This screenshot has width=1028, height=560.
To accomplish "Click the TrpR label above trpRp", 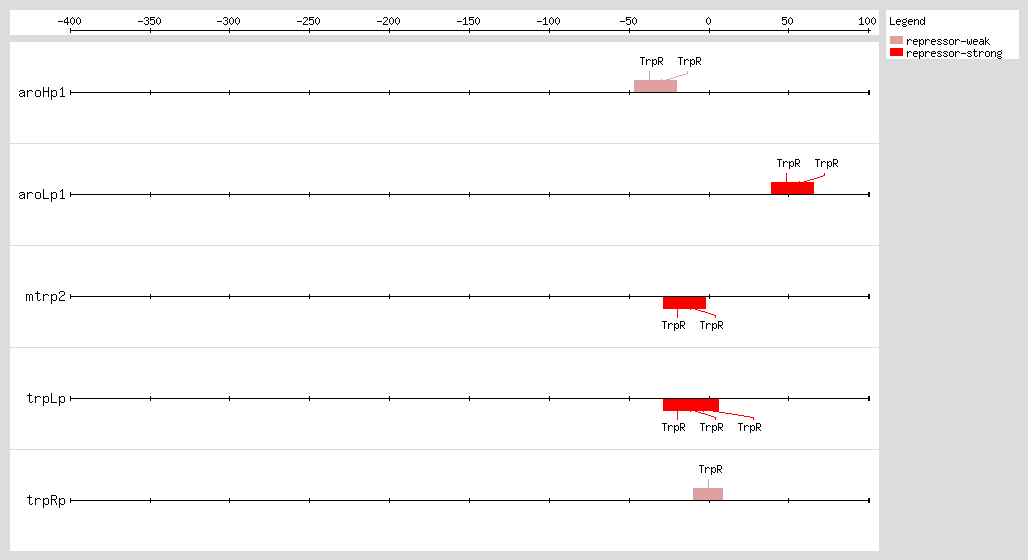I will pyautogui.click(x=711, y=470).
